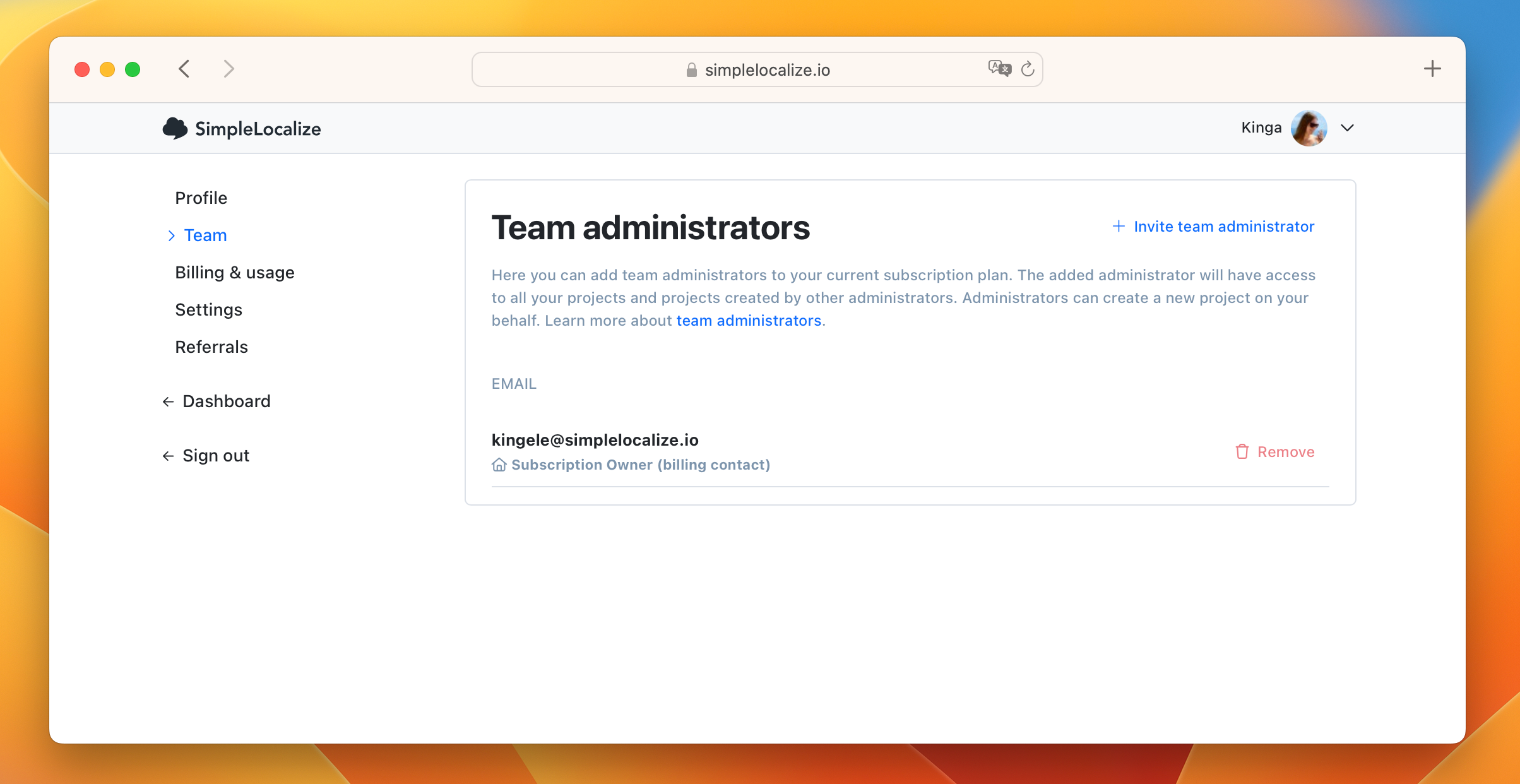Open the Profile settings page
The image size is (1520, 784).
tap(201, 198)
